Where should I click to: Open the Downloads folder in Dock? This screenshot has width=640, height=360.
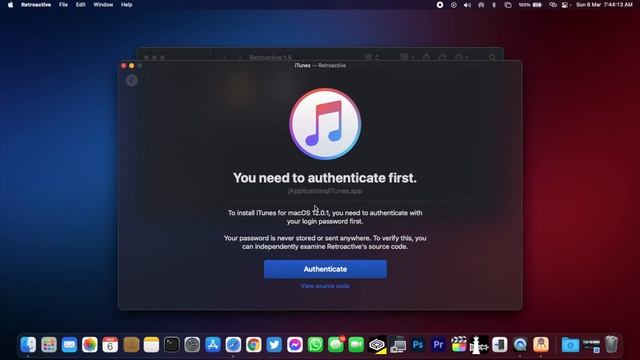tap(570, 345)
